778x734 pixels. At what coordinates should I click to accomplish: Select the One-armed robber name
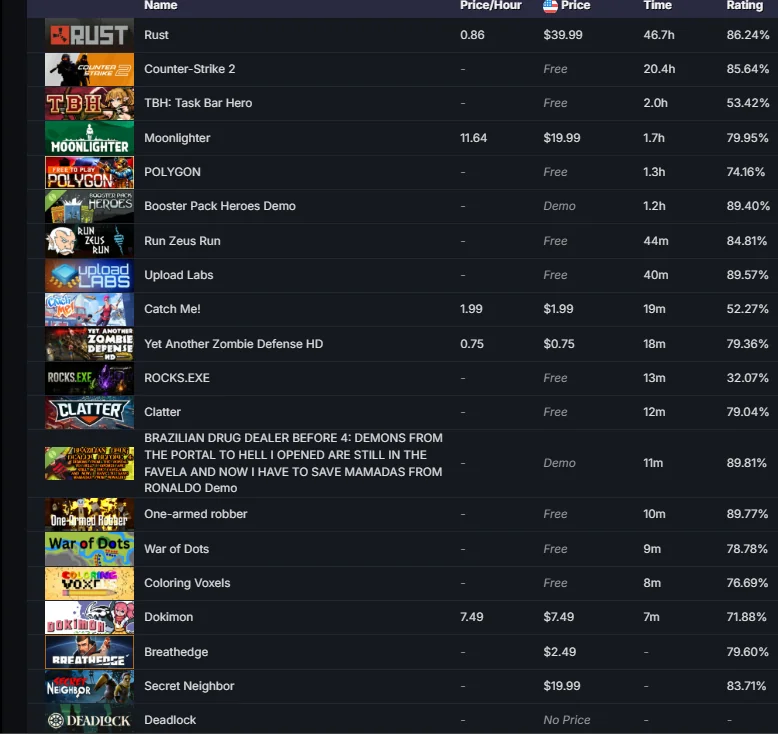point(195,514)
